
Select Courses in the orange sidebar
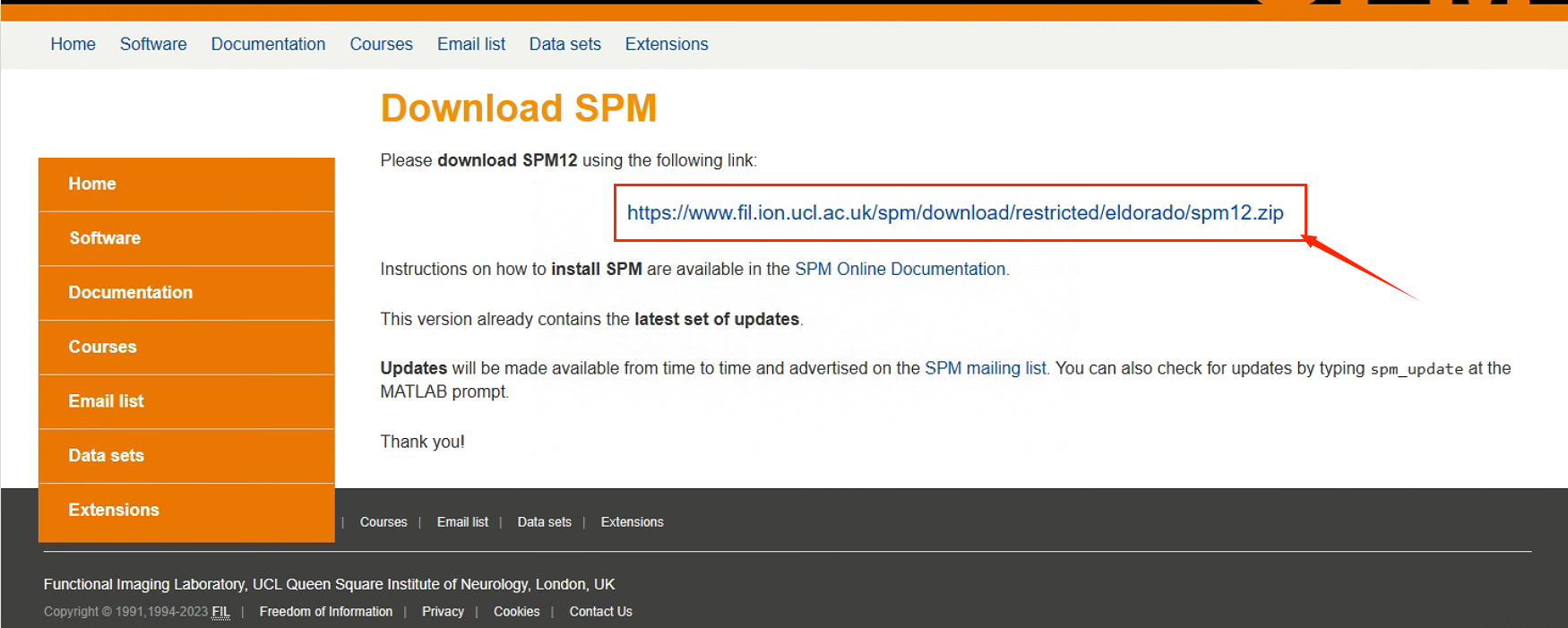coord(186,348)
